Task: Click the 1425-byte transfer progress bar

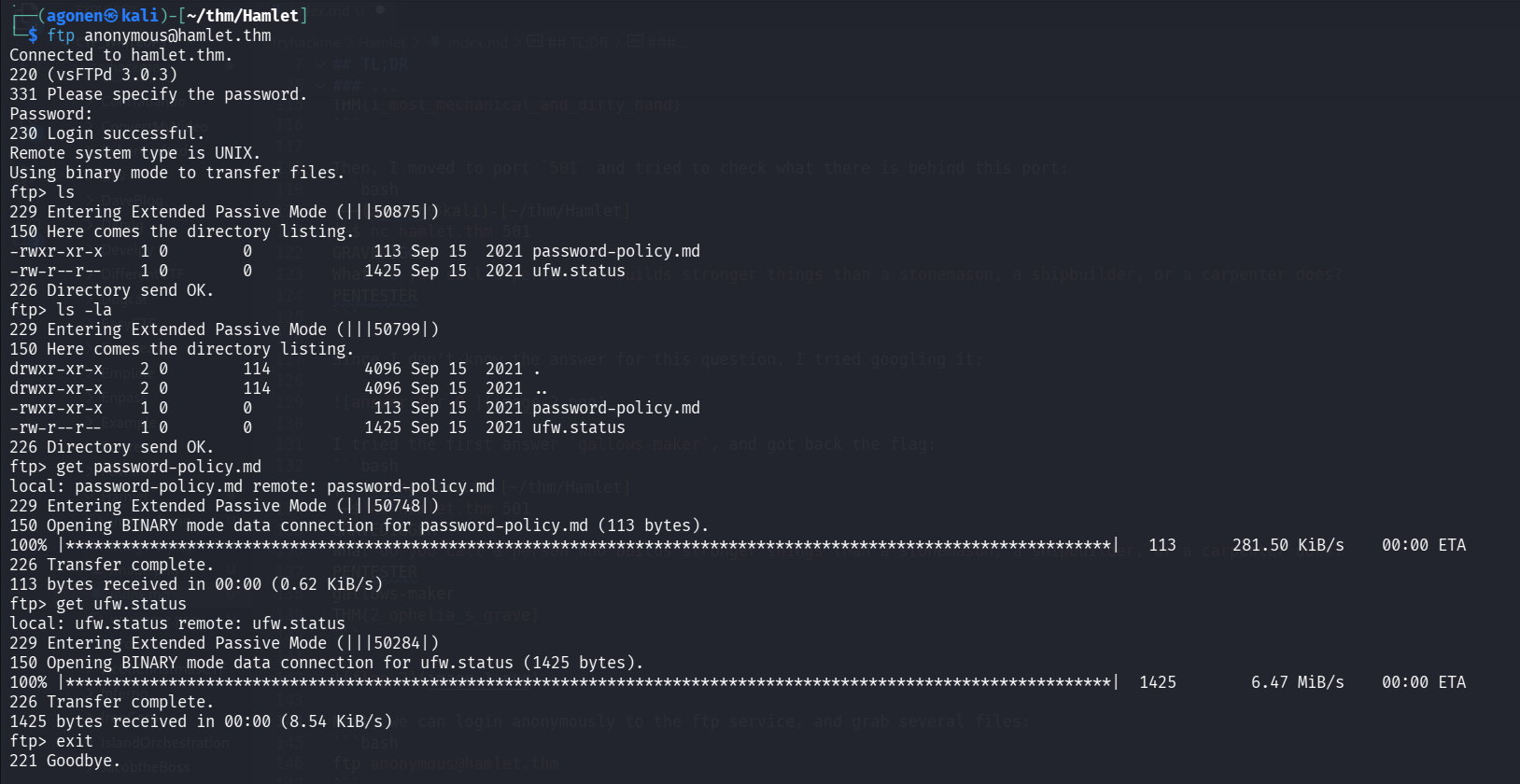Action: point(588,682)
